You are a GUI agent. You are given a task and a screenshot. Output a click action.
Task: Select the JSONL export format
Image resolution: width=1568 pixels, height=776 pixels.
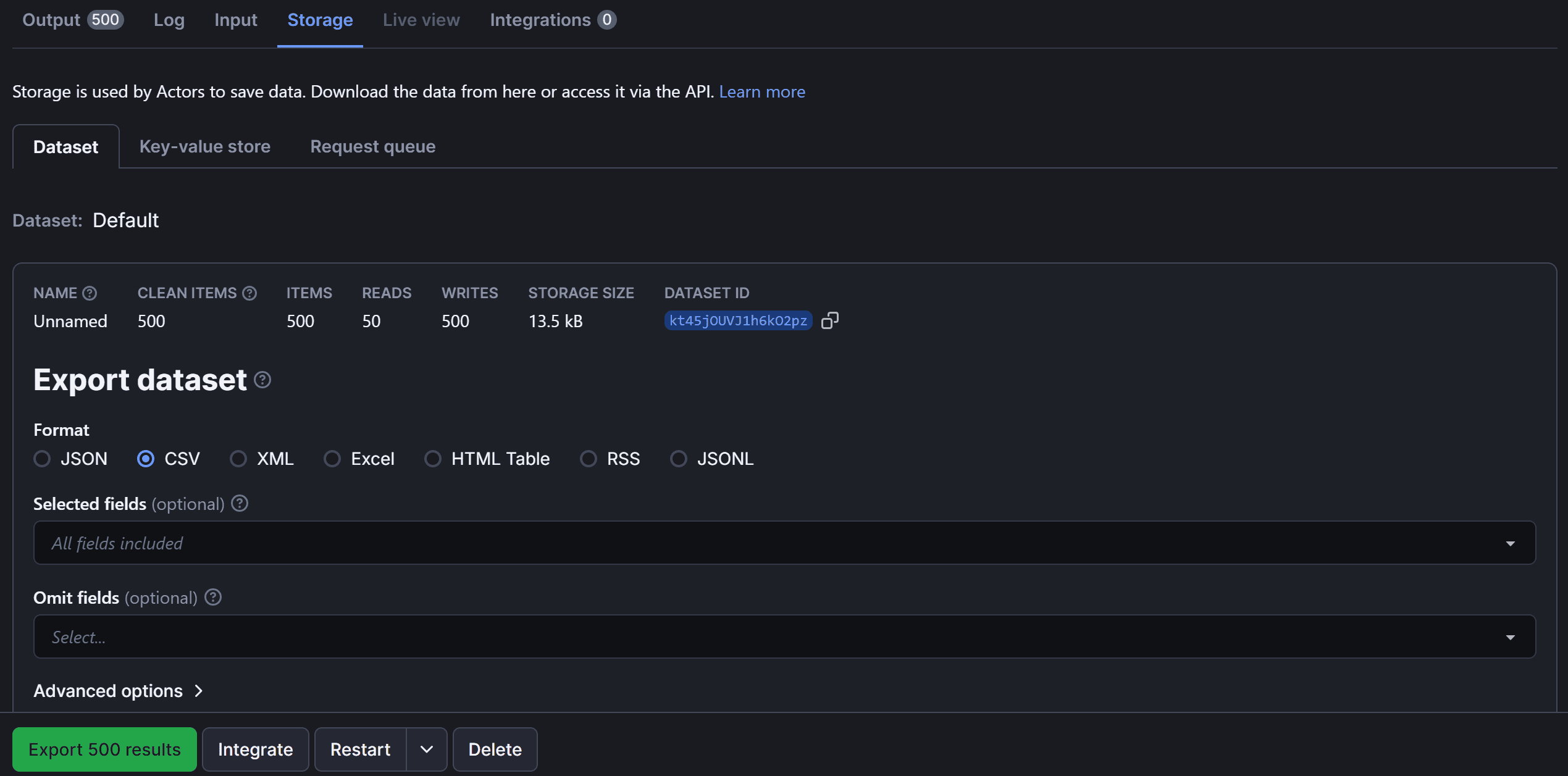[678, 458]
